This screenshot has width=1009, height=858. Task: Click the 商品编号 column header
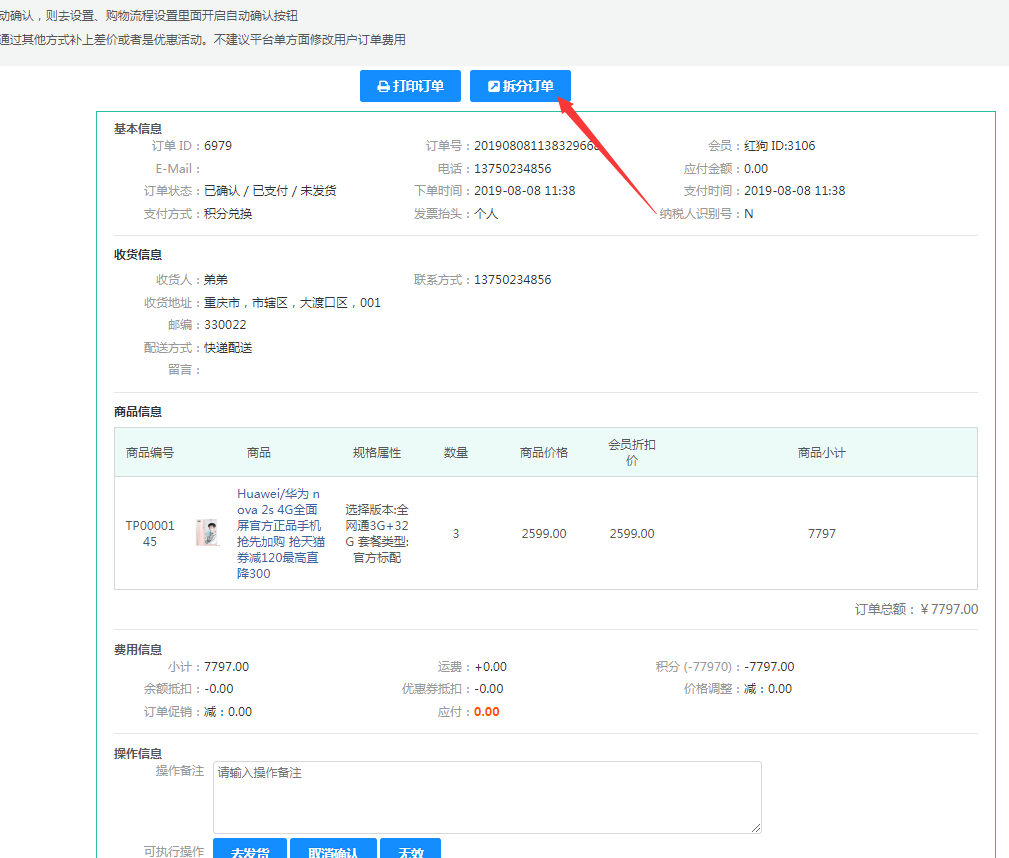coord(150,453)
